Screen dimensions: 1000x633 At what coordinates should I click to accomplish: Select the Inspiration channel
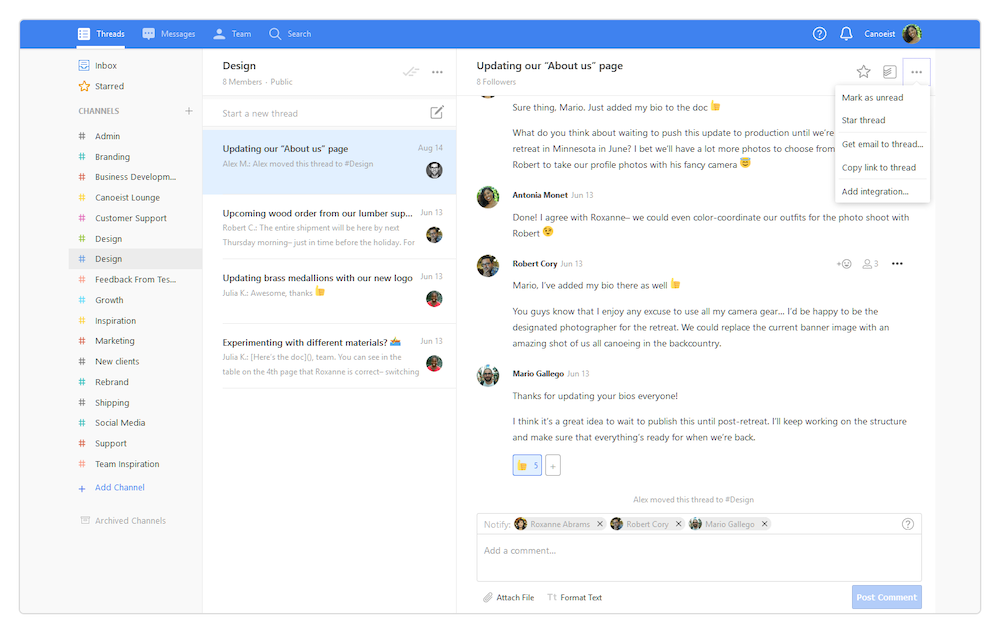tap(135, 321)
